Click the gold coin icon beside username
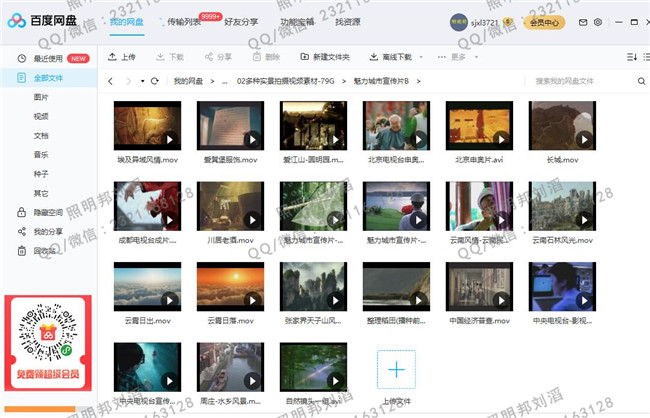650x418 pixels. (x=507, y=21)
